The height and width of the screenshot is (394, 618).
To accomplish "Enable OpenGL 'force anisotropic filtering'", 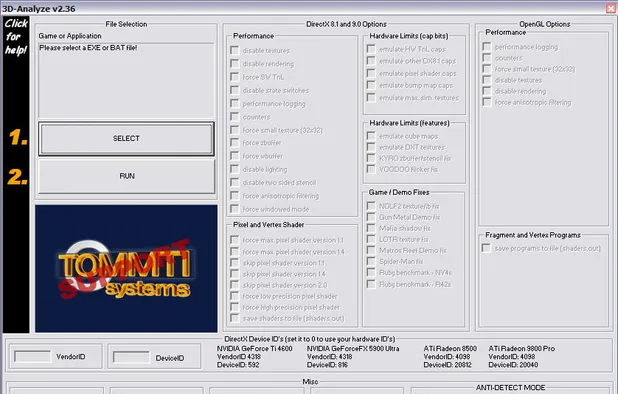I will click(487, 102).
